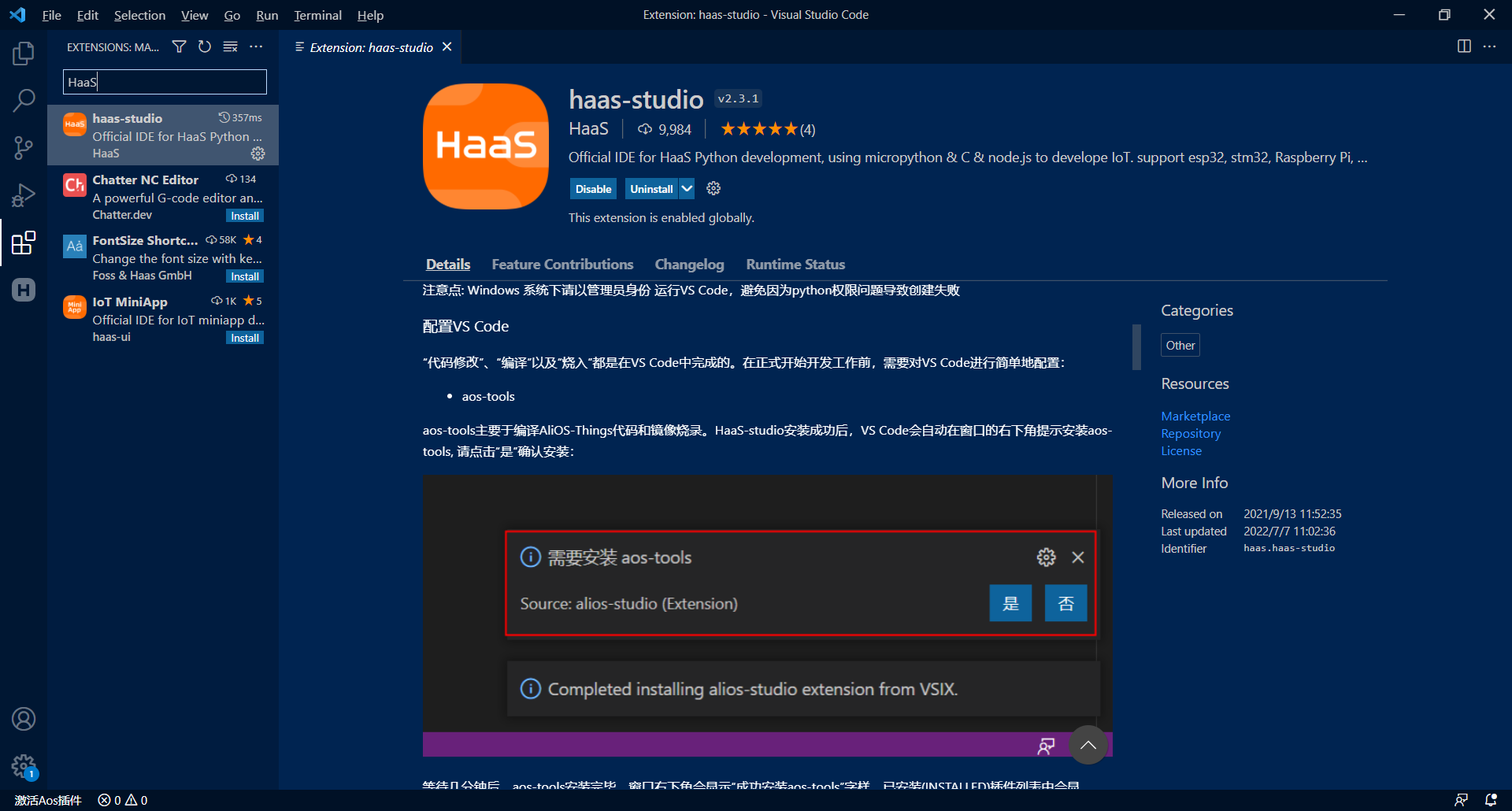The height and width of the screenshot is (811, 1512).
Task: Open Views and More Actions in Extensions sidebar
Action: click(256, 47)
